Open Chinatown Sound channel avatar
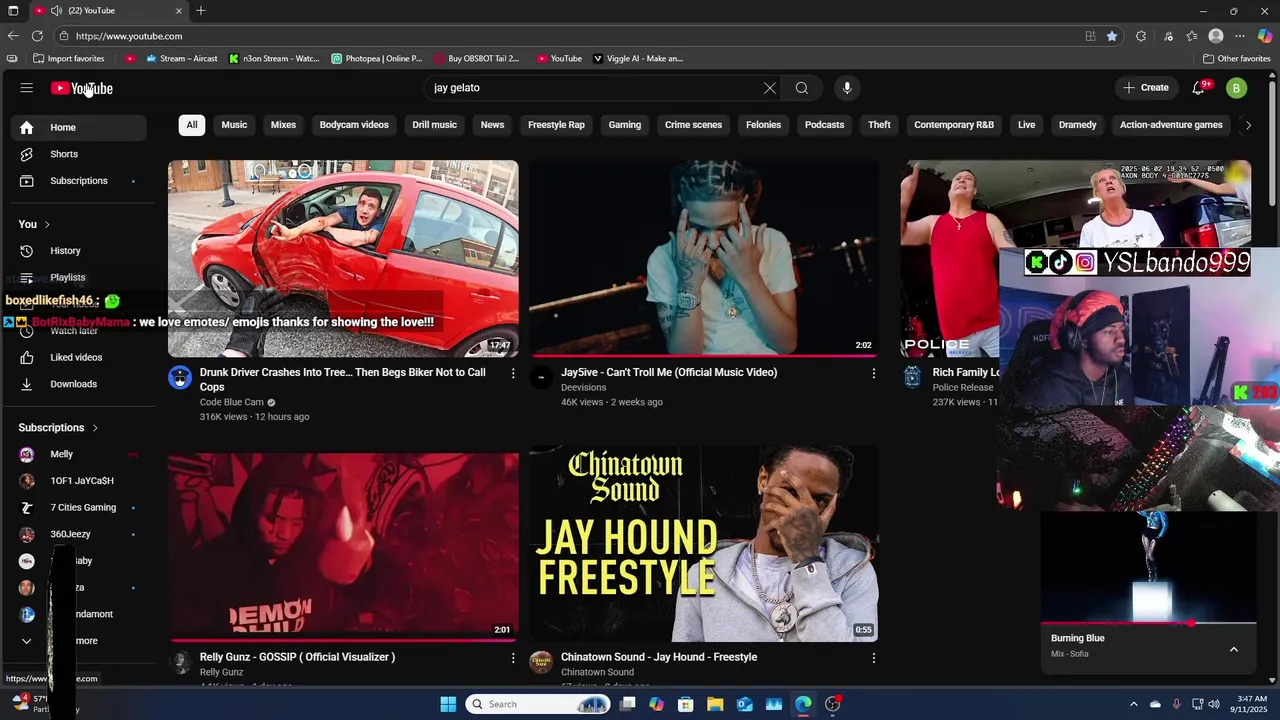1280x720 pixels. [541, 663]
